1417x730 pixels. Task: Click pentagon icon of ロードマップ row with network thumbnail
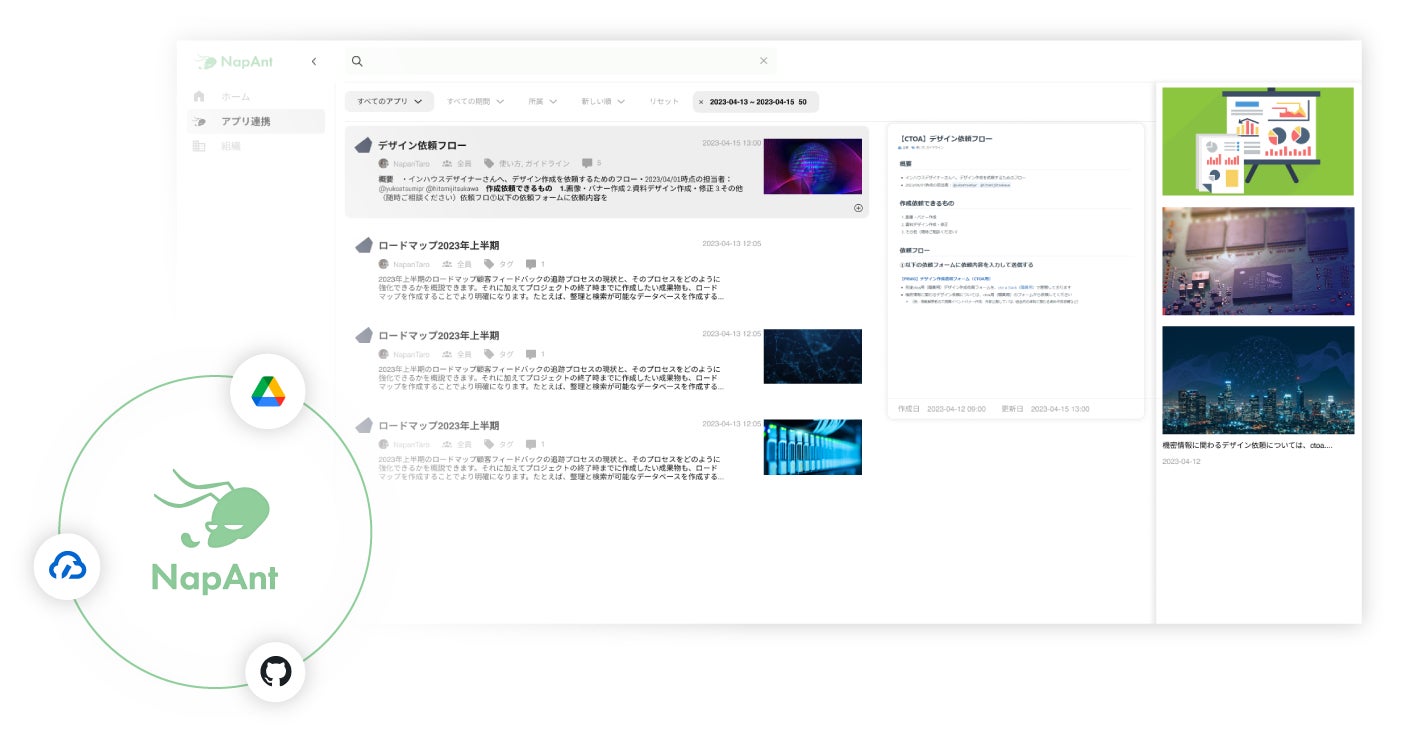tap(364, 335)
